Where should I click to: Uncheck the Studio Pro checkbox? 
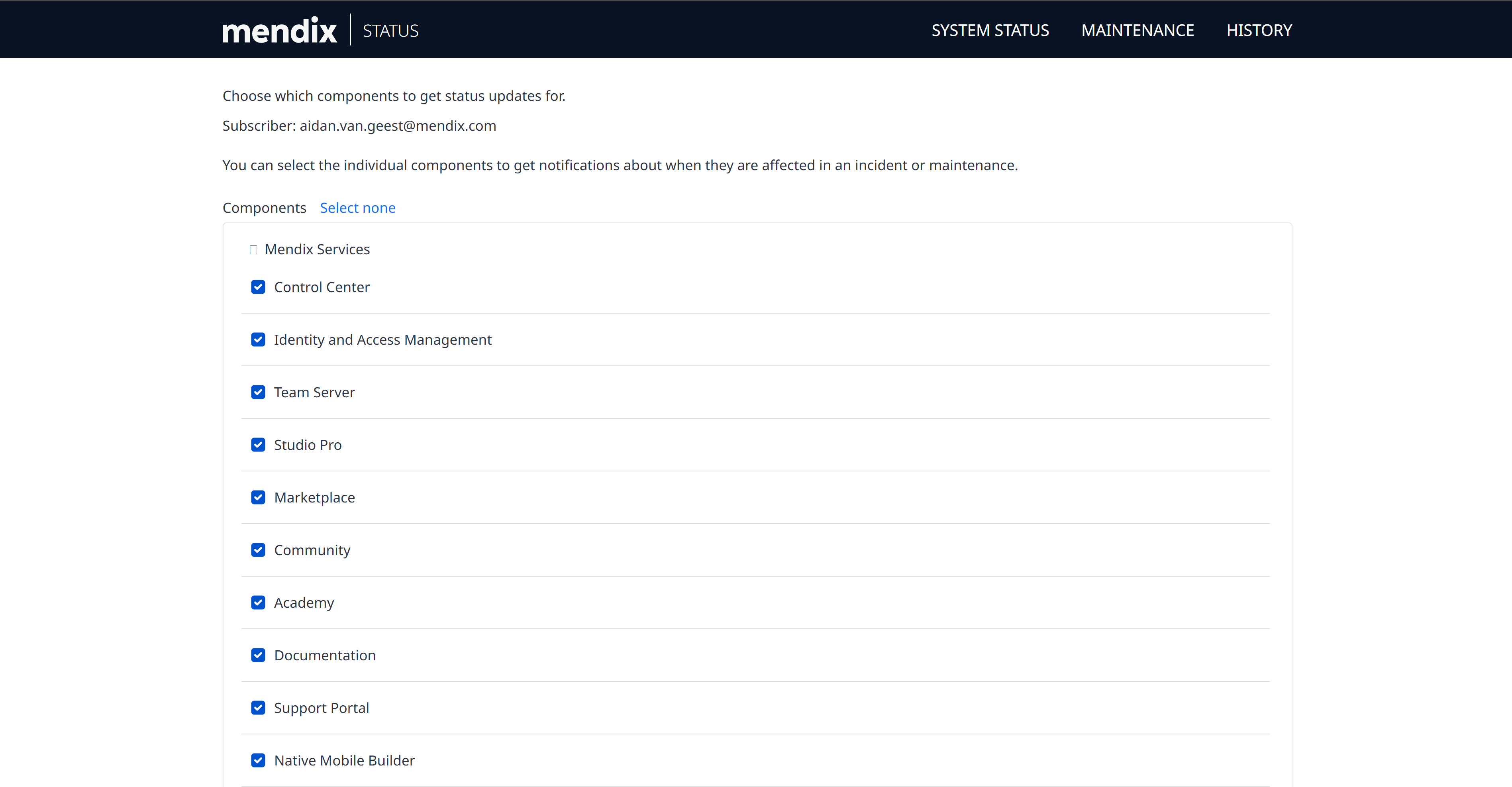point(258,445)
